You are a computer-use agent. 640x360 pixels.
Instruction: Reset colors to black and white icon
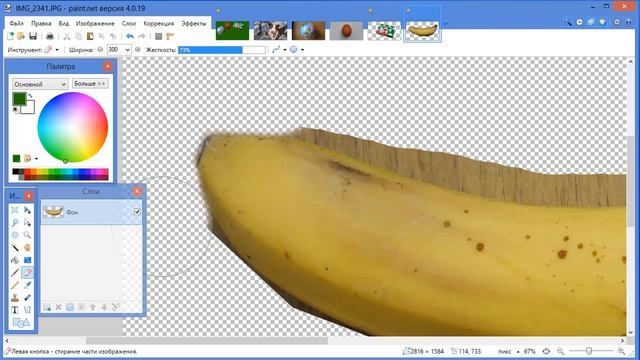pos(16,109)
